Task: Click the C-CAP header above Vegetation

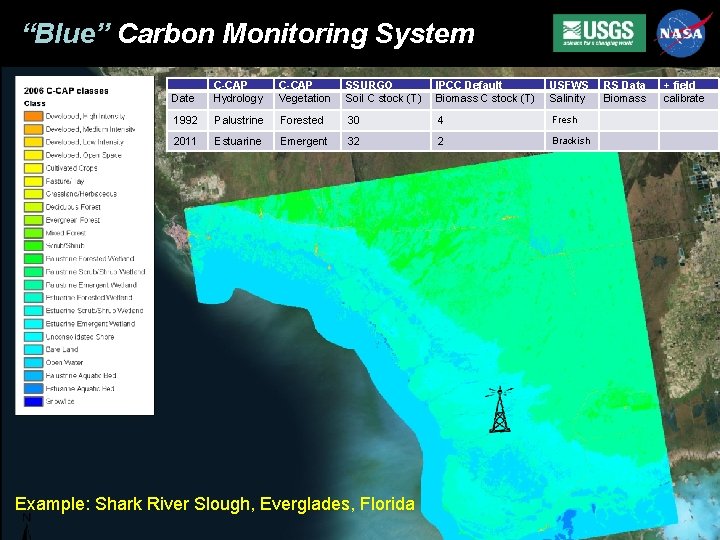Action: point(307,84)
